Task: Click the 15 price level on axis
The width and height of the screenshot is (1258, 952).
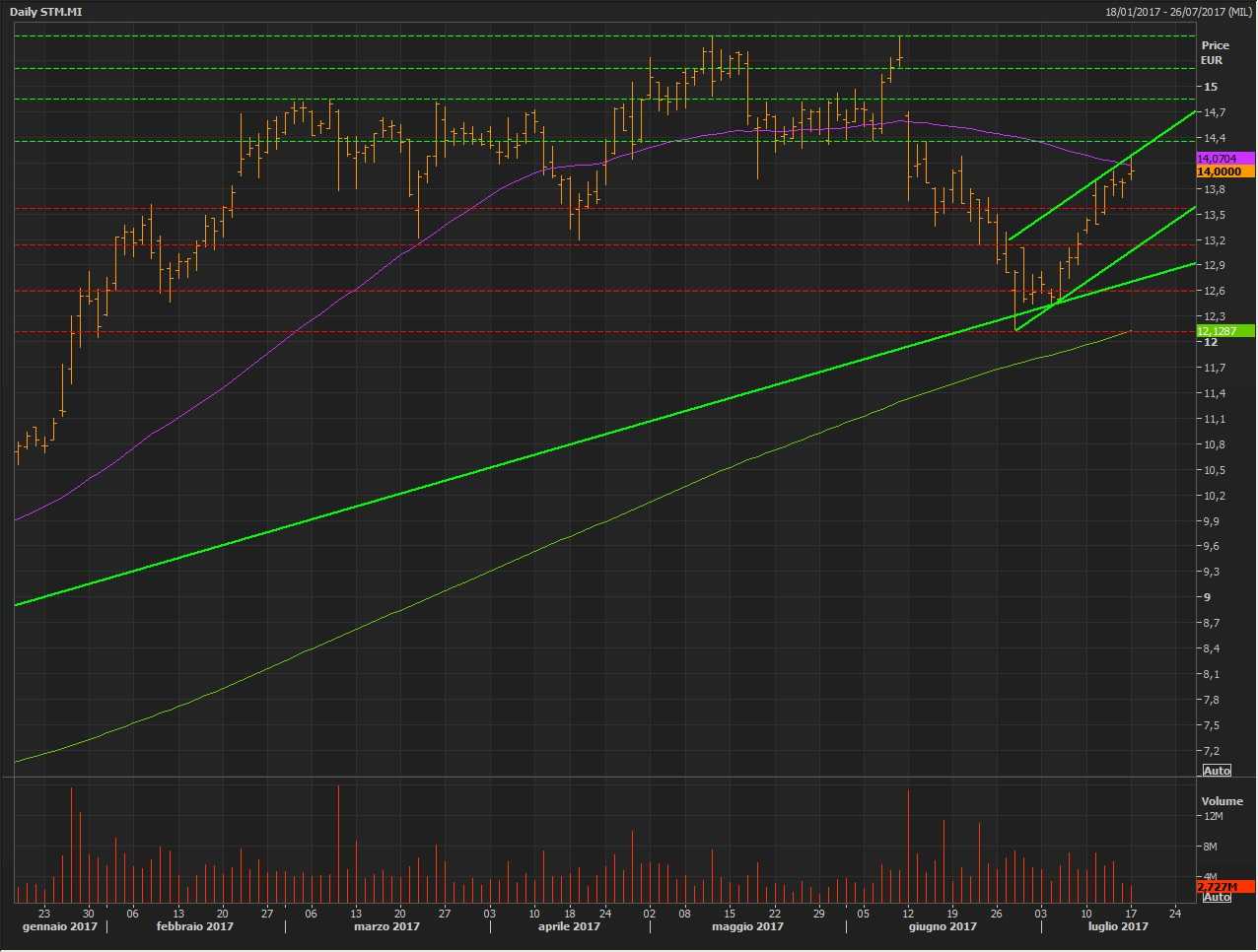Action: [1210, 87]
